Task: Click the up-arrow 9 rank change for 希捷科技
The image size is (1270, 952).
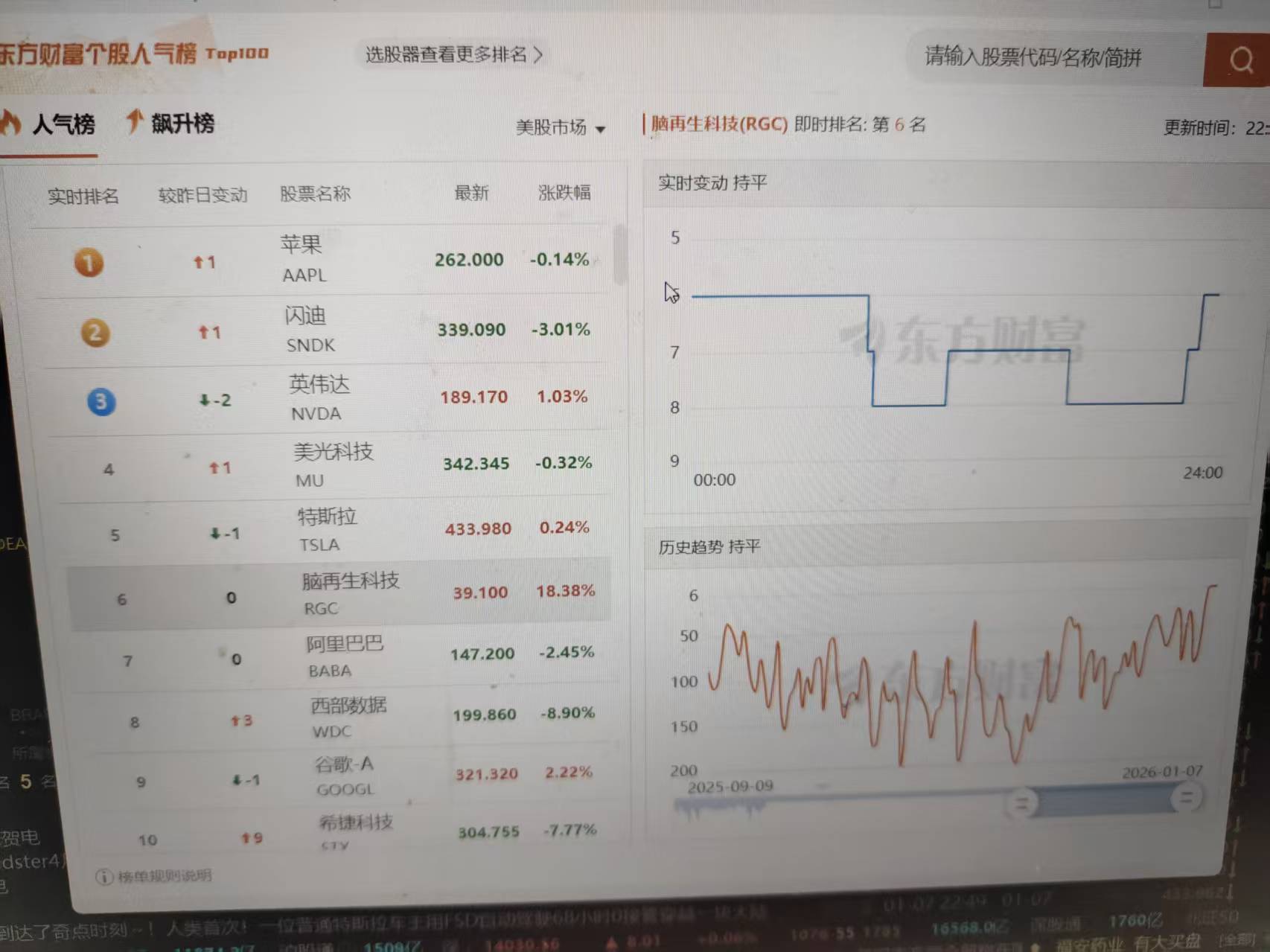Action: pos(252,838)
